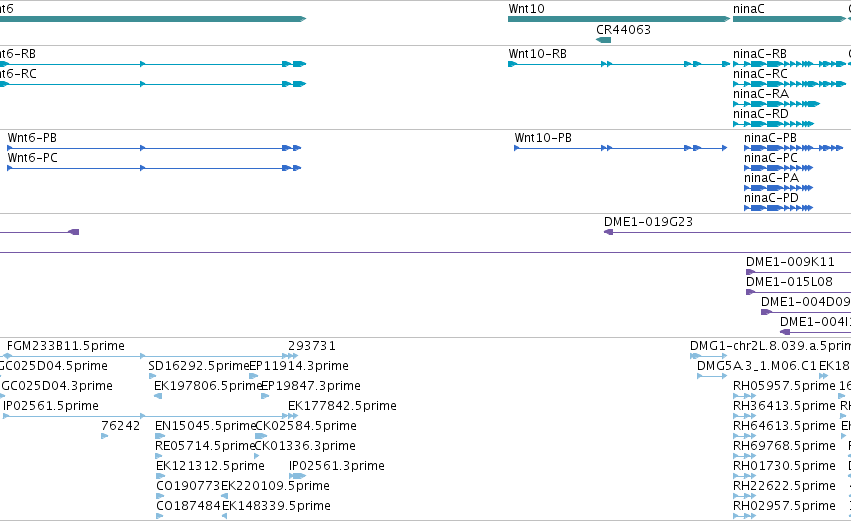Click the CR44063 gene arrow
The height and width of the screenshot is (521, 851).
(604, 40)
